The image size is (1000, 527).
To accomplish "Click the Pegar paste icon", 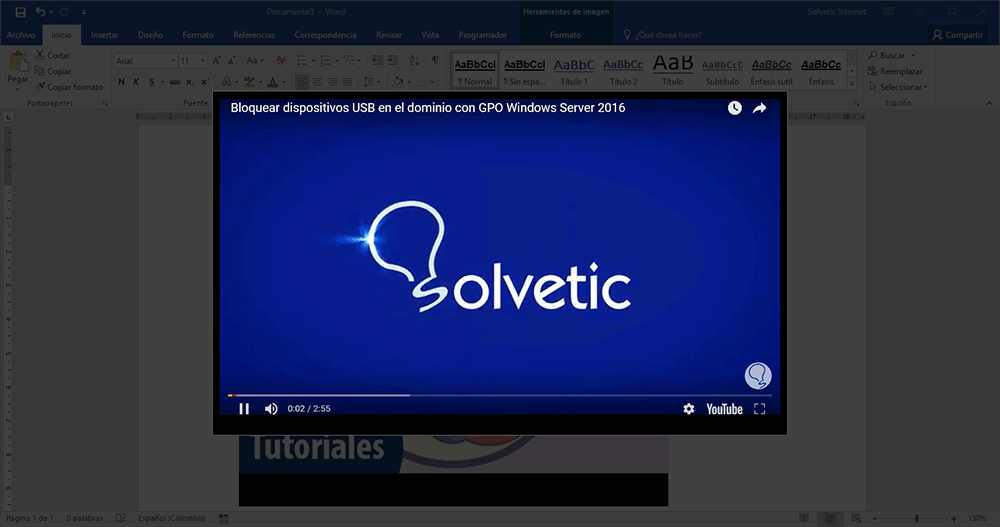I will point(18,63).
